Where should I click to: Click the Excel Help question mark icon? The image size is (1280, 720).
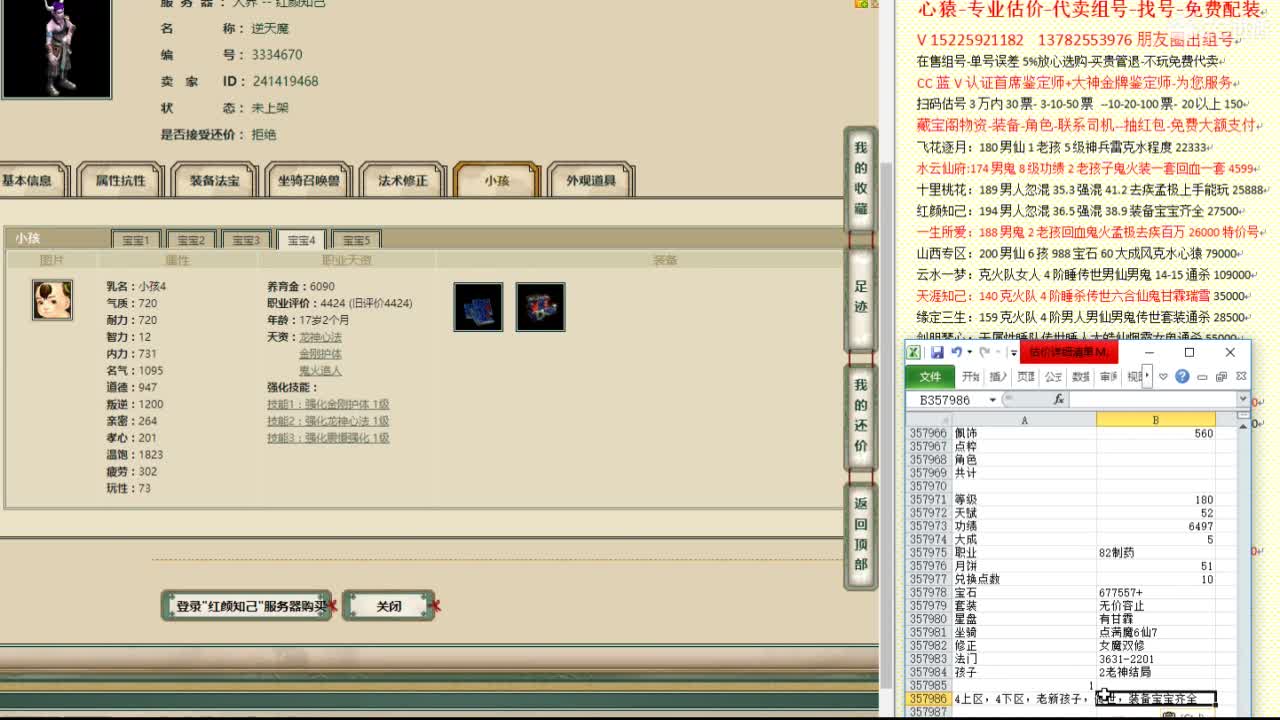tap(1181, 377)
